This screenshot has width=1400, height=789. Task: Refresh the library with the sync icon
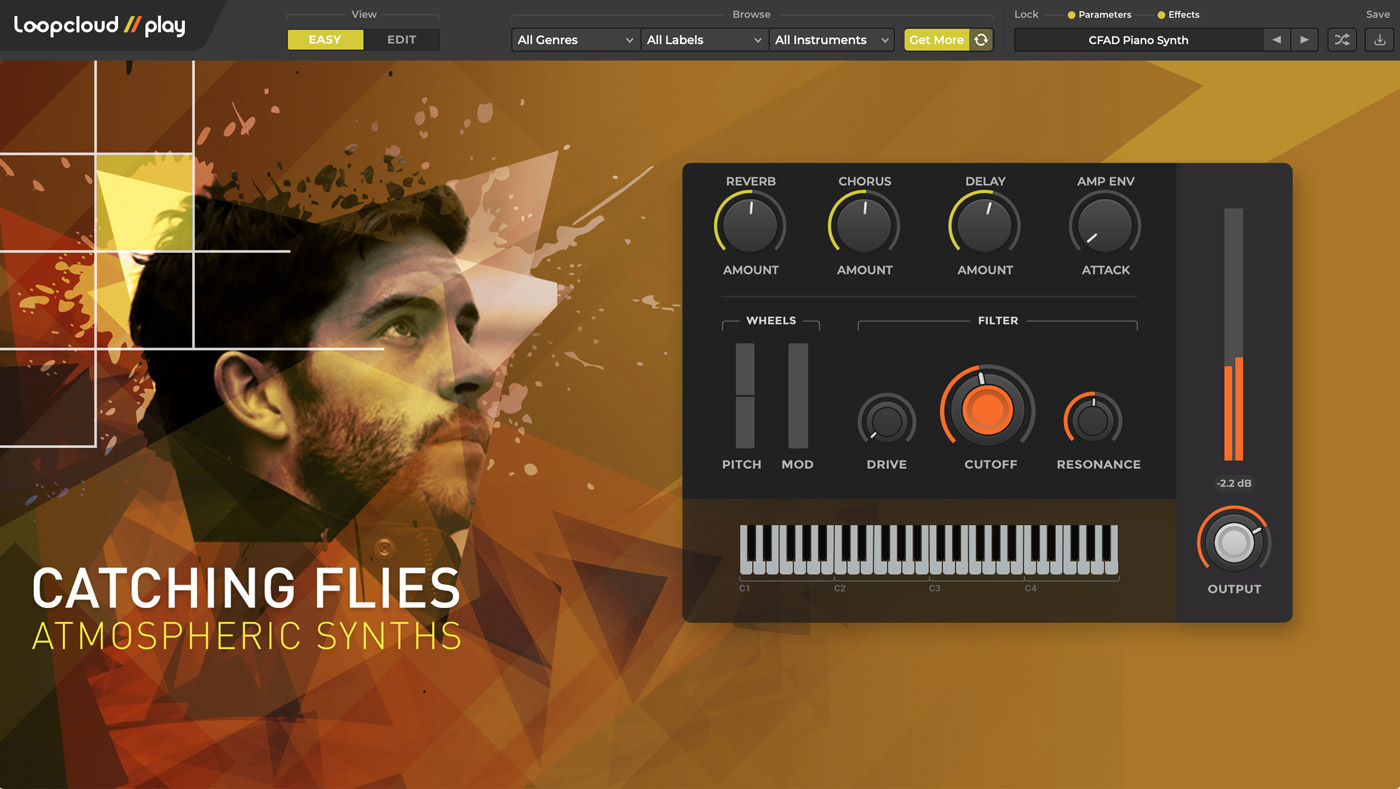pos(981,40)
